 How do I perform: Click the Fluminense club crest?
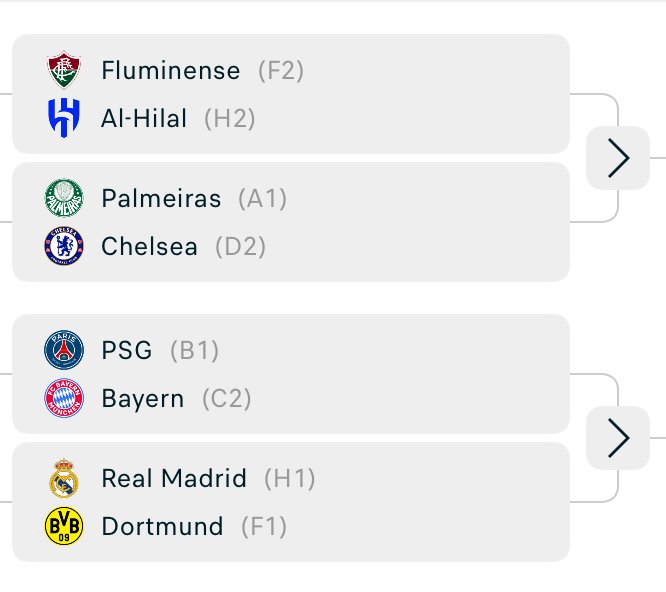point(64,70)
